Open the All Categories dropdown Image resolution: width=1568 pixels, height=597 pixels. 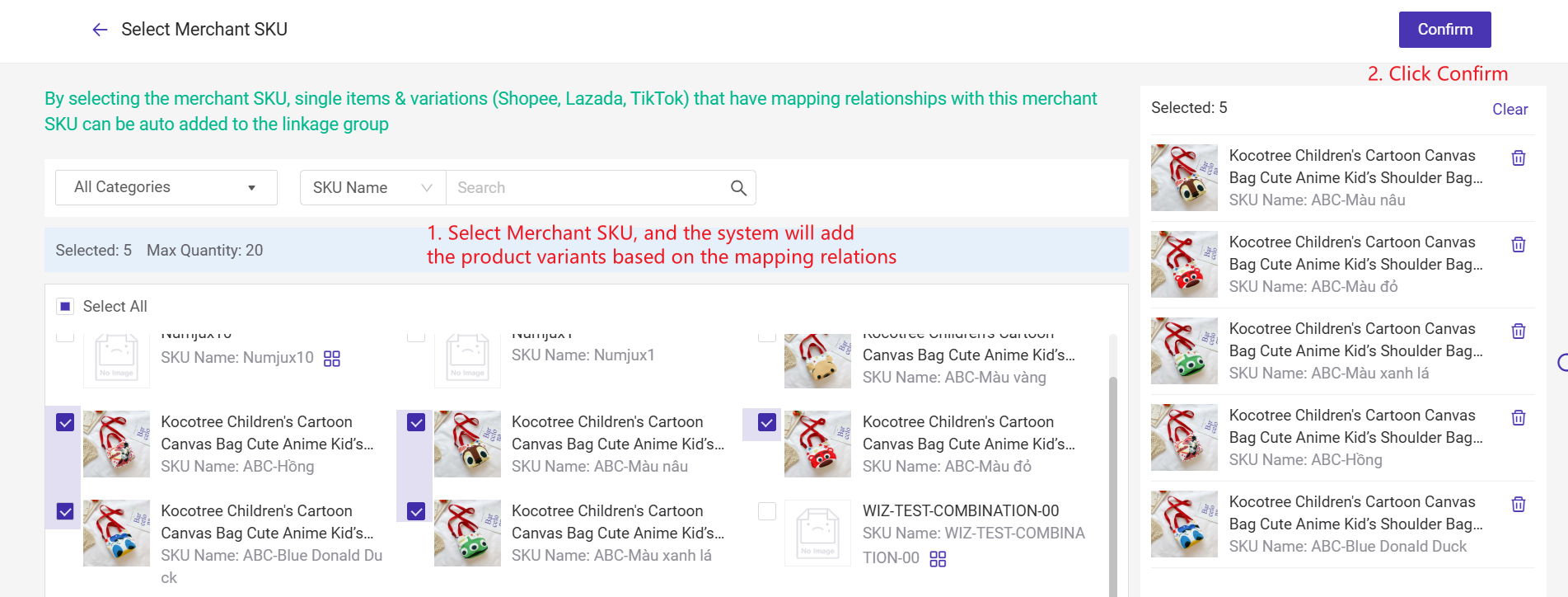tap(166, 188)
